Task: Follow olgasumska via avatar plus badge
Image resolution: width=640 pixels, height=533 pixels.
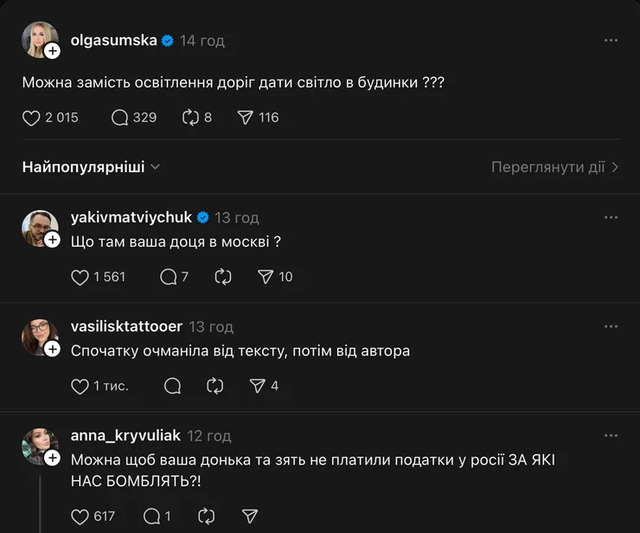Action: click(x=52, y=50)
